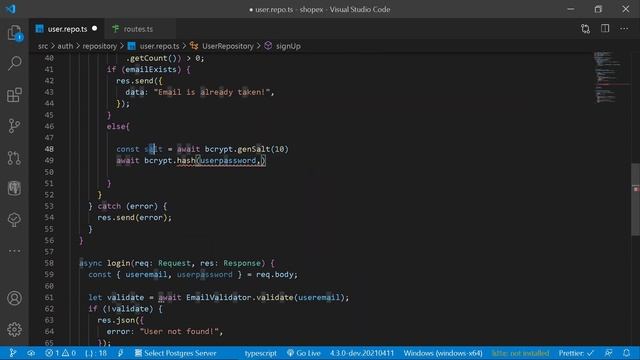Click the 'not installed' warning status item

tap(520, 353)
